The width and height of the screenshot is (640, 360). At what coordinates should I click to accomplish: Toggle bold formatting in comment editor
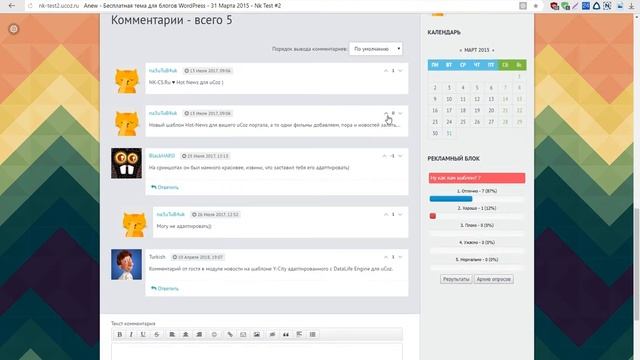coord(120,334)
